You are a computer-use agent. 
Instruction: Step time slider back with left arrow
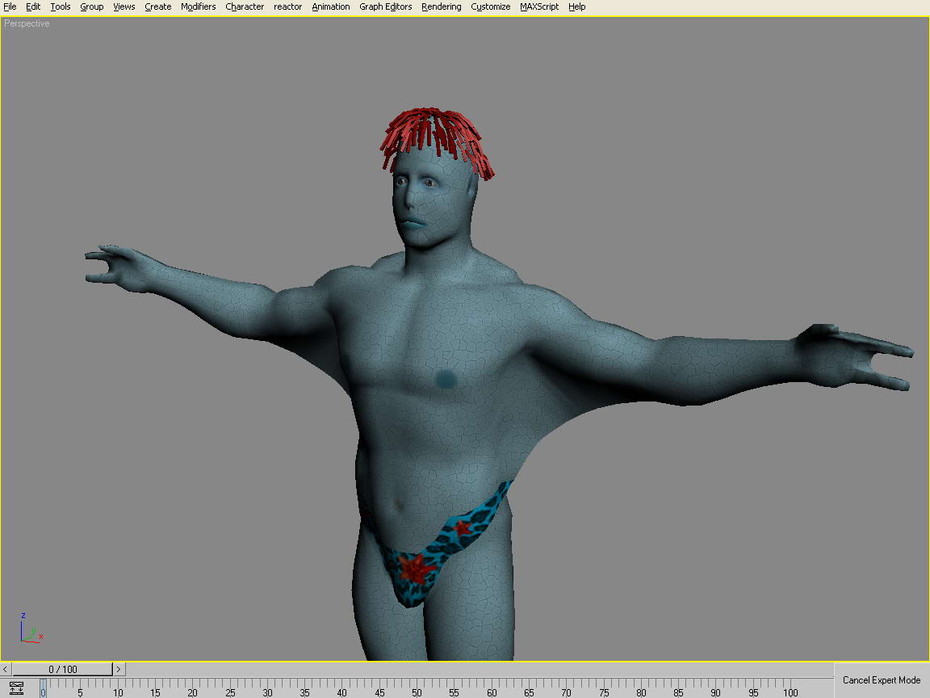pos(5,669)
